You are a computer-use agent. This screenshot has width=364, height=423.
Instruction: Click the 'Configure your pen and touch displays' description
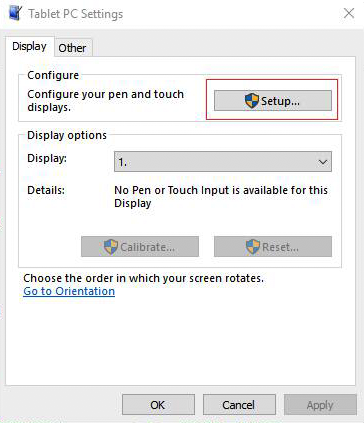pos(105,101)
